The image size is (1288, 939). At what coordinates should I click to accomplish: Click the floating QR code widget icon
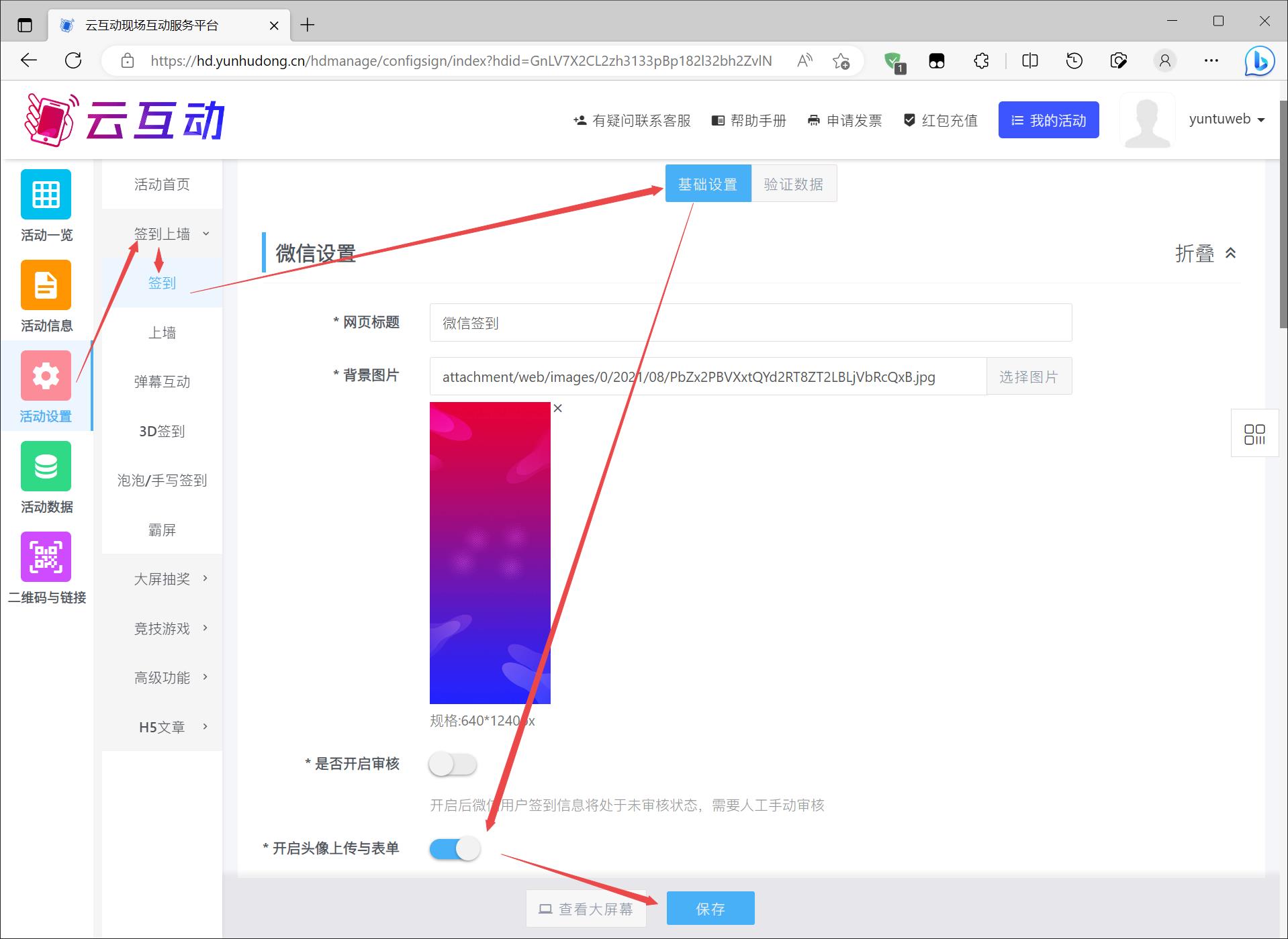[x=1254, y=434]
